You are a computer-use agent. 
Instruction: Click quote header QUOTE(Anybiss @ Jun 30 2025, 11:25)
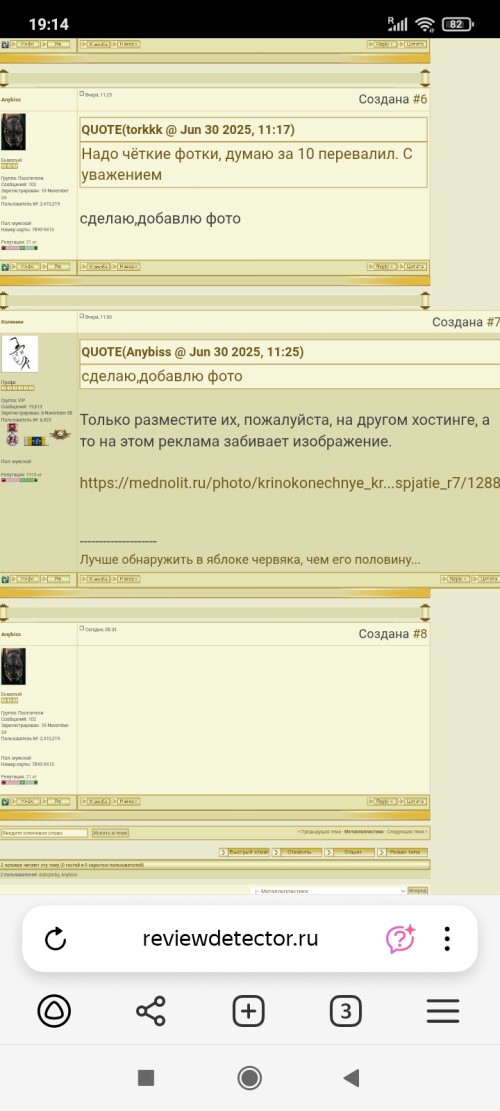[191, 352]
